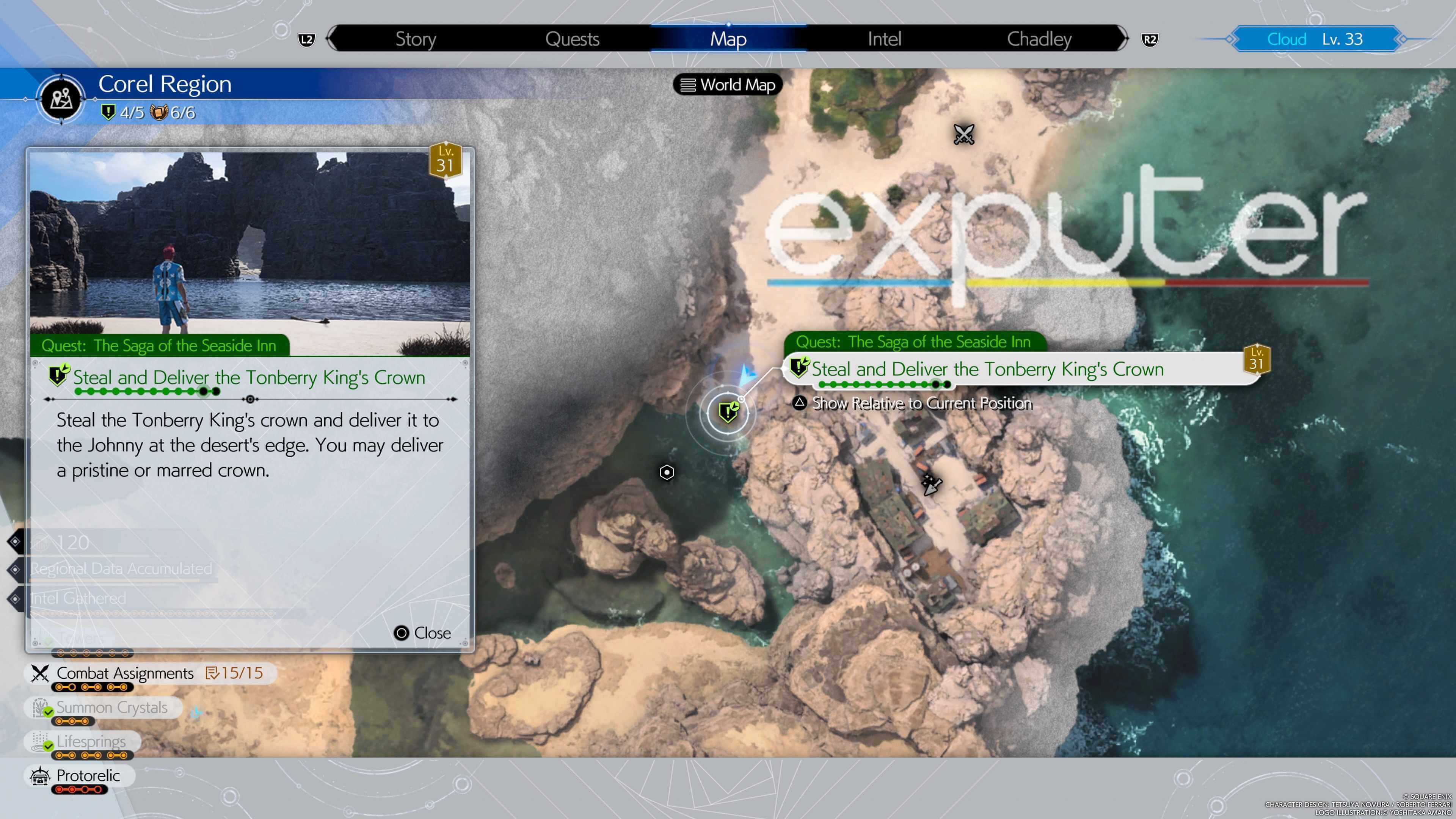Select Summon Crystals list entry
The width and height of the screenshot is (1456, 819).
pos(104,707)
